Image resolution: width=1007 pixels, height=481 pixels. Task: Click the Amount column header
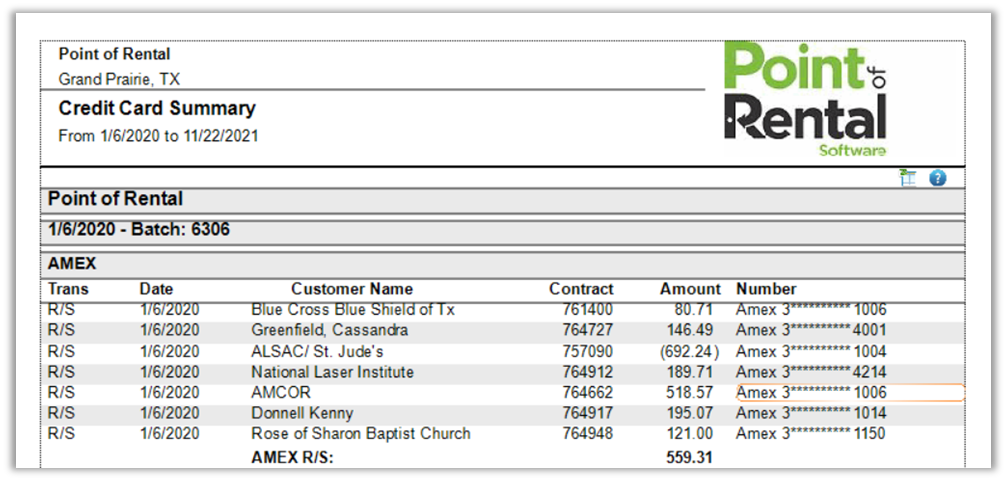pyautogui.click(x=690, y=289)
